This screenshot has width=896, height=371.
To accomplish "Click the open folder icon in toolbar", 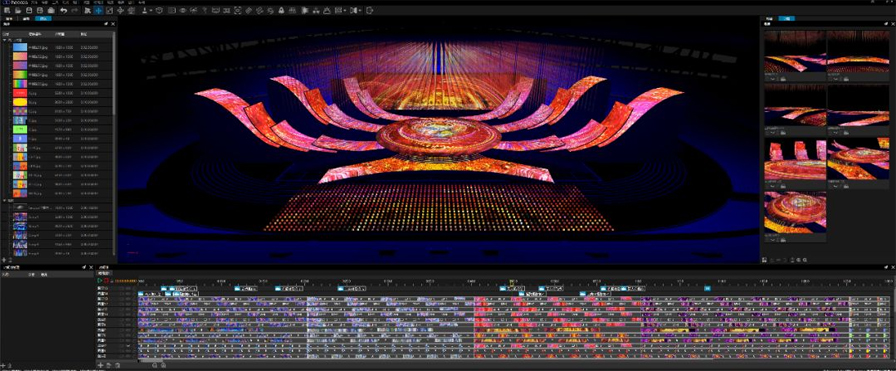I will pyautogui.click(x=17, y=10).
